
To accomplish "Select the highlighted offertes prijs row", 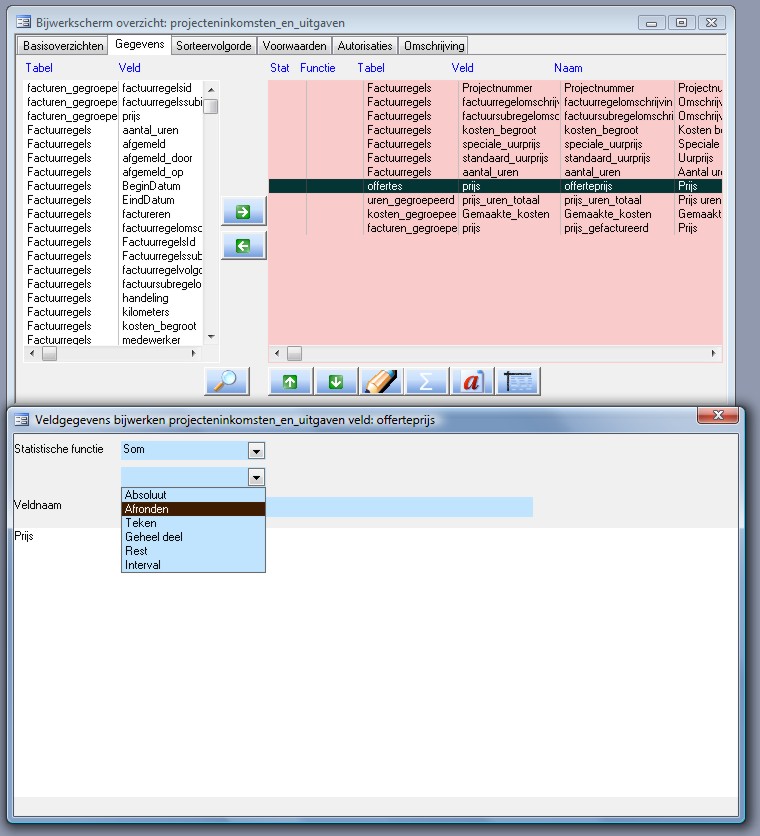I will [495, 186].
